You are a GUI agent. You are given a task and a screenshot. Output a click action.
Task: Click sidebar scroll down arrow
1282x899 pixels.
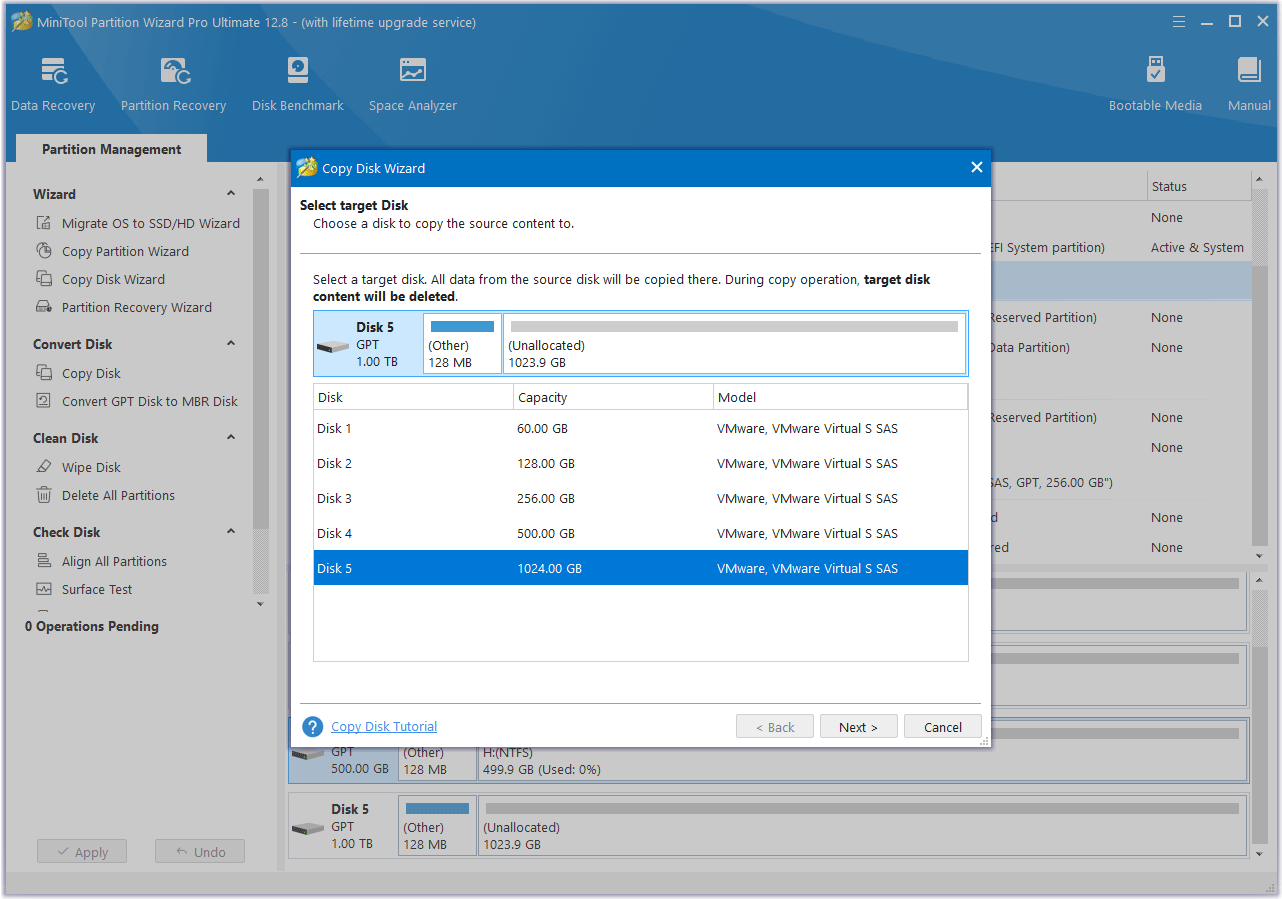tap(260, 604)
